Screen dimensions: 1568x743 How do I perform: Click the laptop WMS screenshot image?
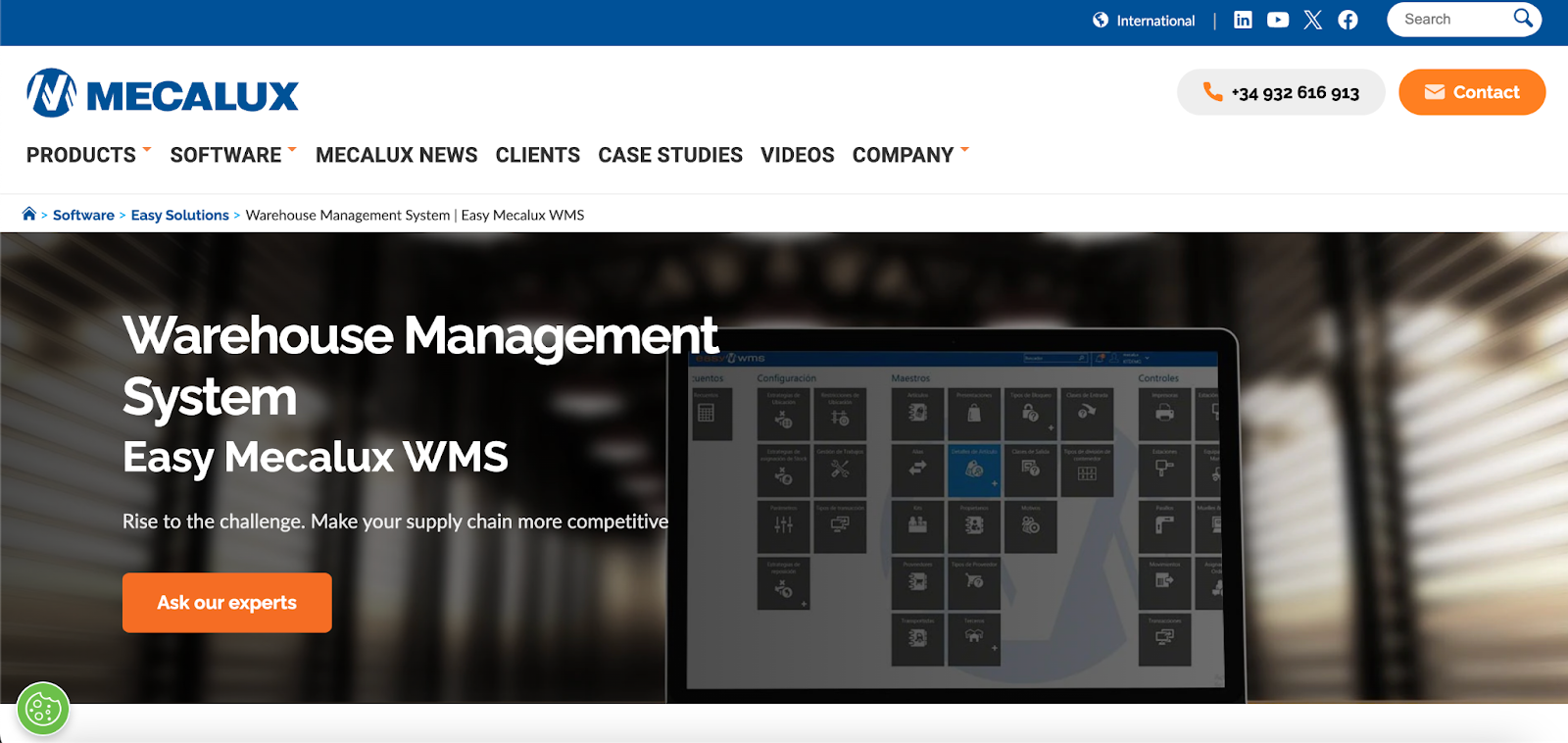click(955, 517)
